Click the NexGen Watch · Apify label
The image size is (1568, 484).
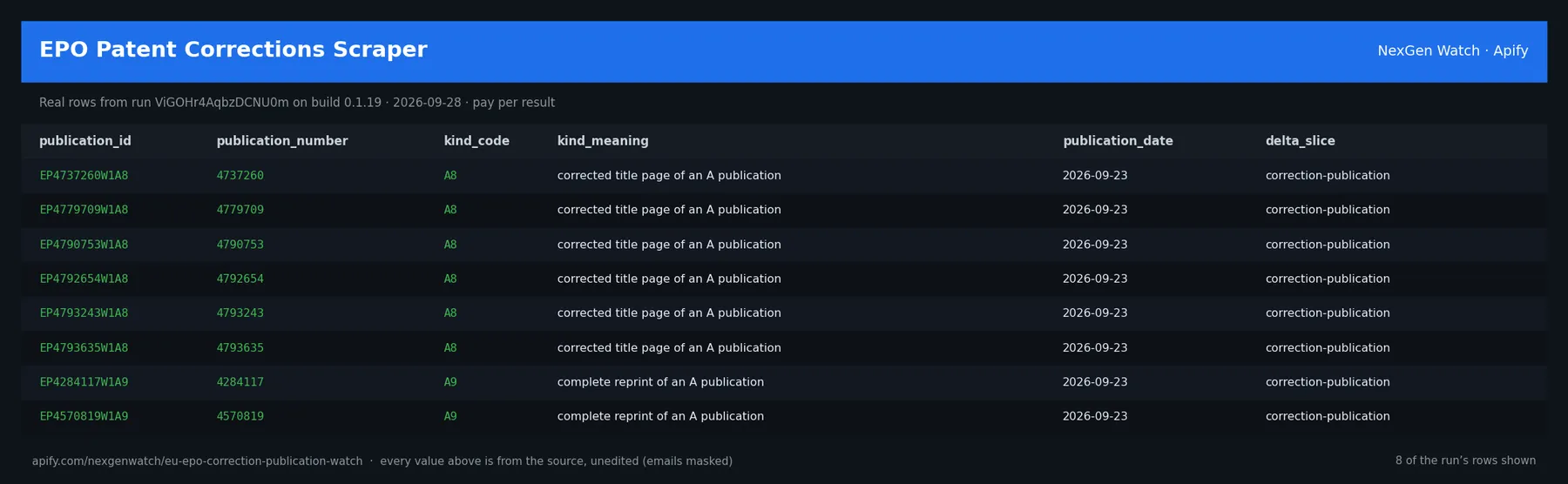point(1452,51)
